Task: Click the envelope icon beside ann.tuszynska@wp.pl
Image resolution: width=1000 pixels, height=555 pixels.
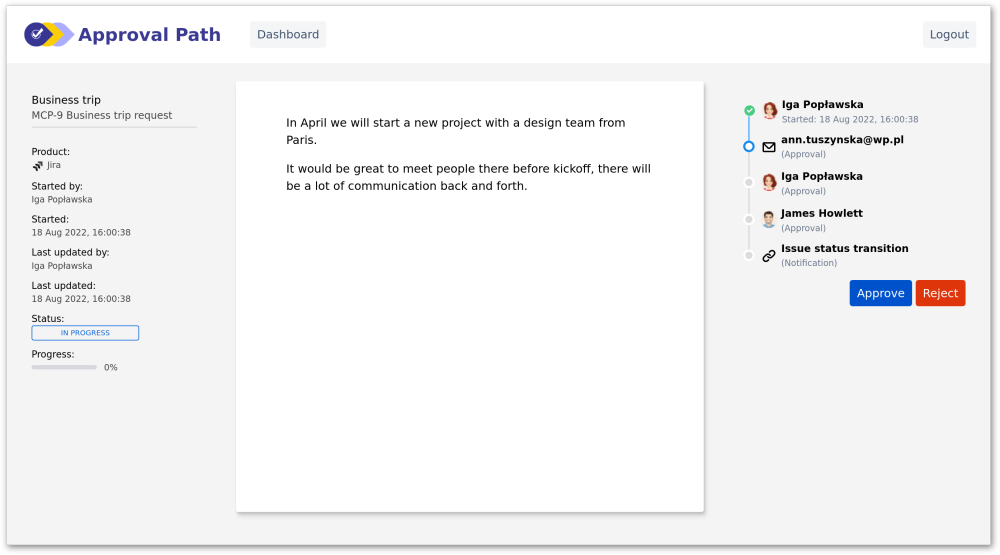Action: (x=769, y=147)
